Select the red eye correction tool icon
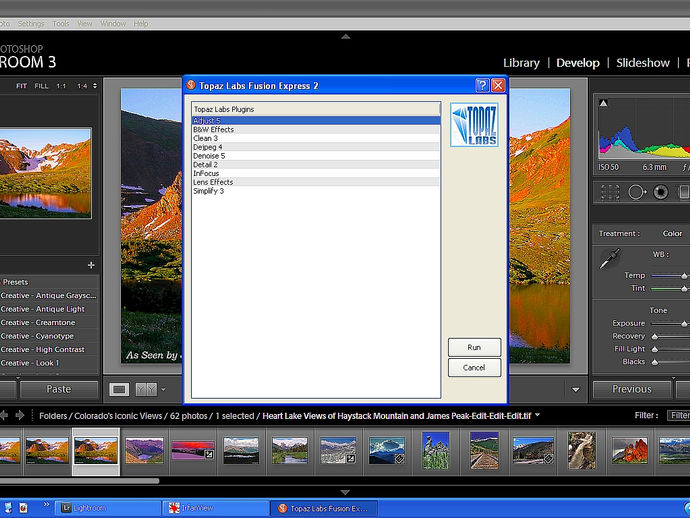The width and height of the screenshot is (690, 518). click(661, 192)
